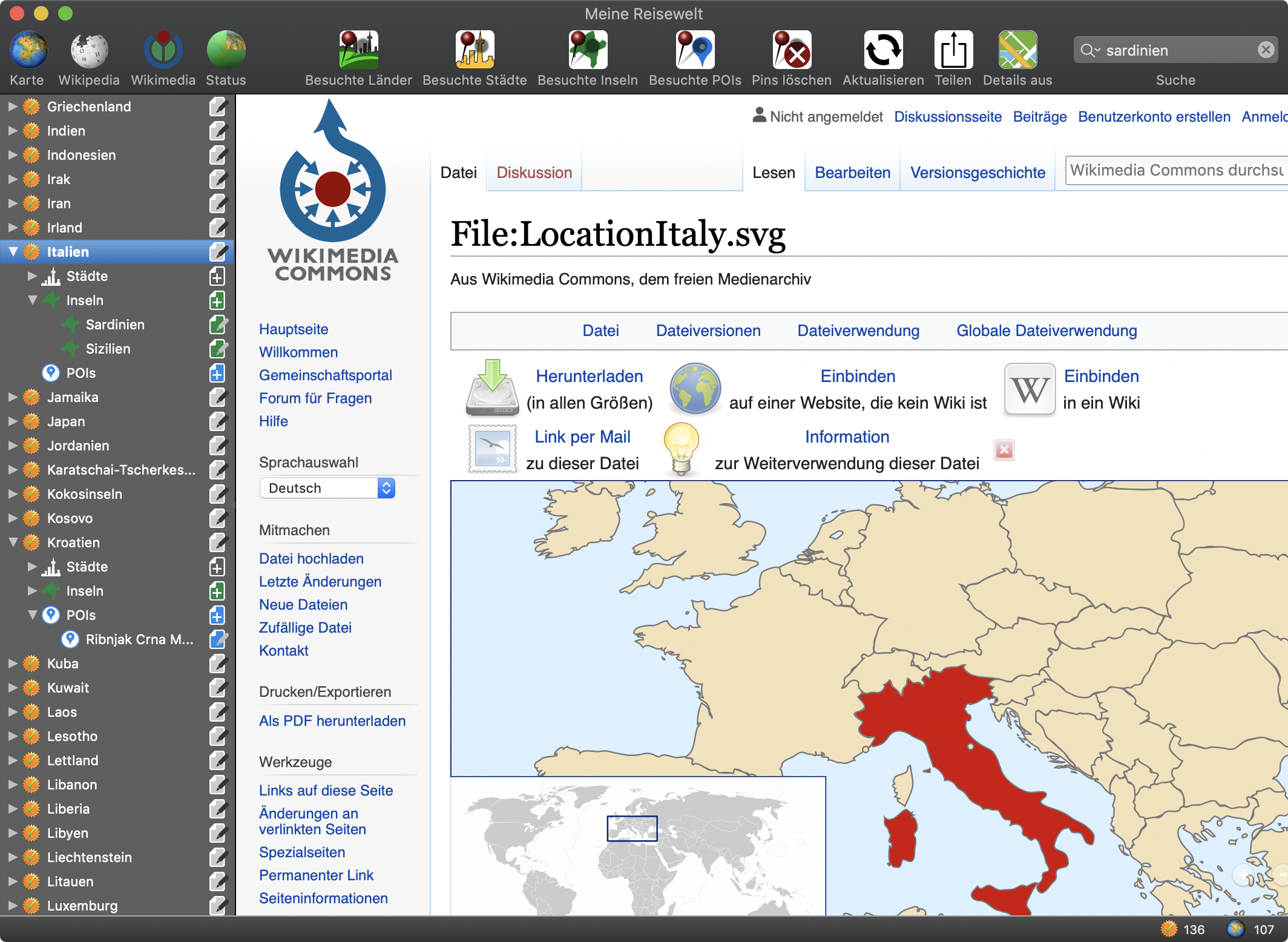1288x942 pixels.
Task: Open the Wikimedia view
Action: (163, 50)
